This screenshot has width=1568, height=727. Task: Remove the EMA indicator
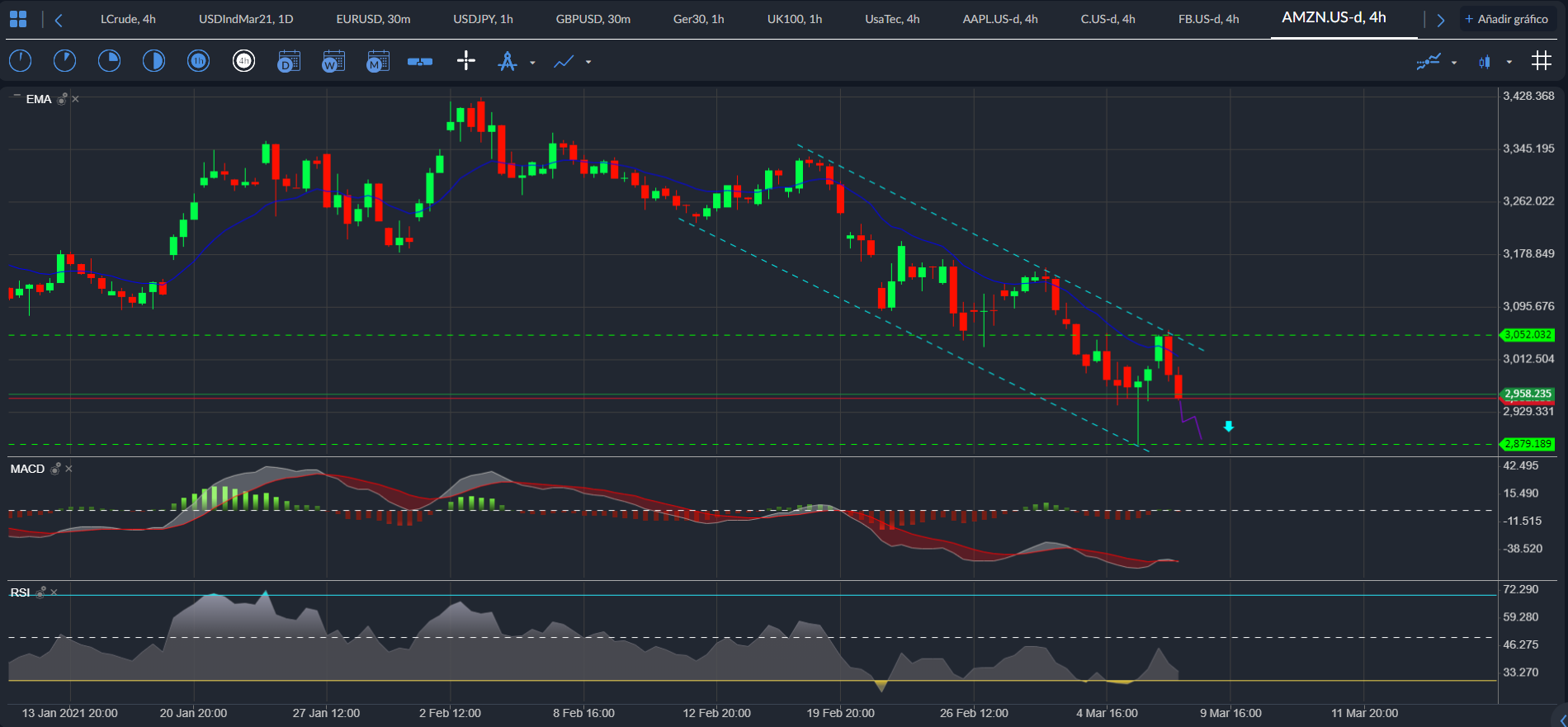point(76,99)
